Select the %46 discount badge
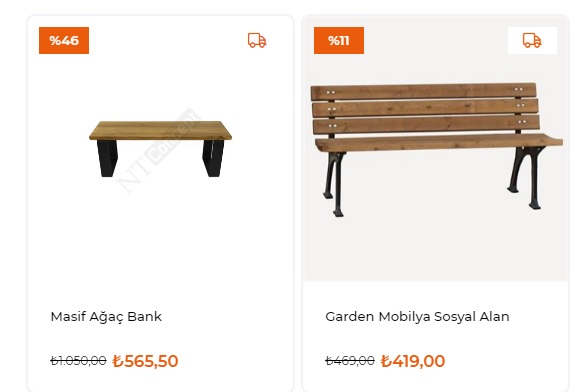 pyautogui.click(x=64, y=40)
